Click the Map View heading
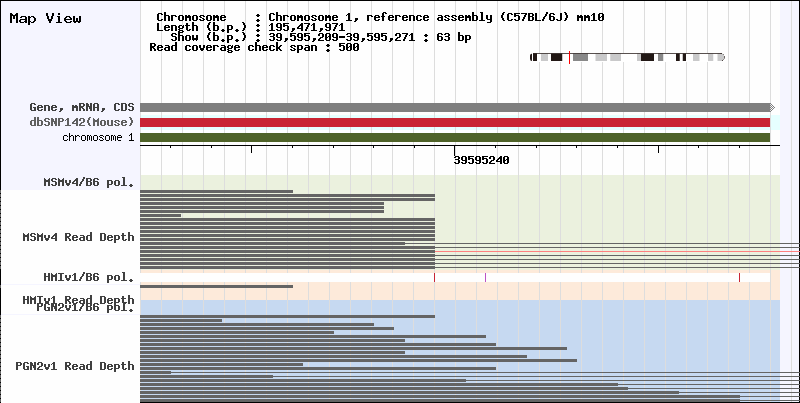The image size is (800, 403). pos(45,18)
